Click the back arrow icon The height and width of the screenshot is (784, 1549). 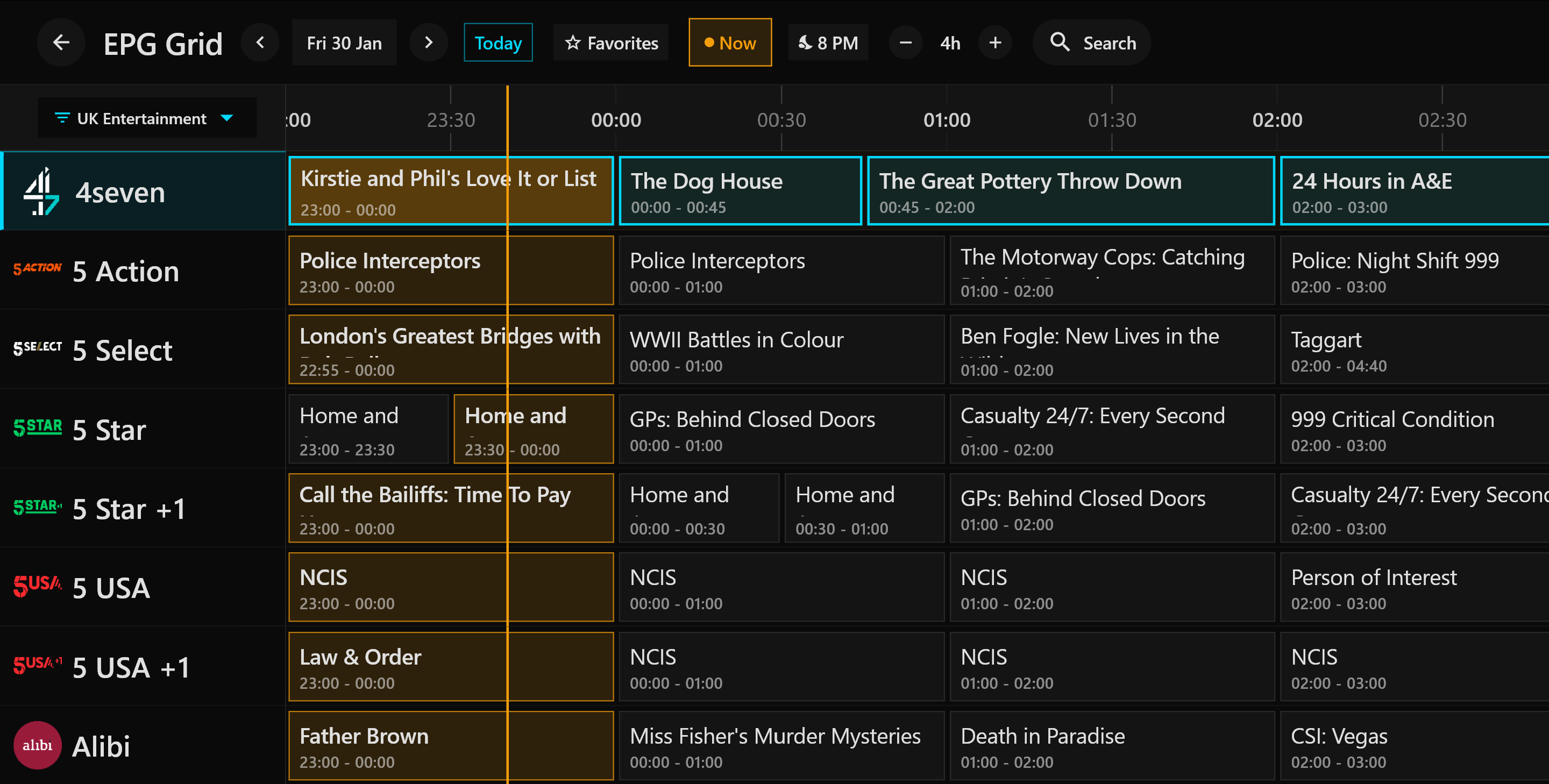60,42
